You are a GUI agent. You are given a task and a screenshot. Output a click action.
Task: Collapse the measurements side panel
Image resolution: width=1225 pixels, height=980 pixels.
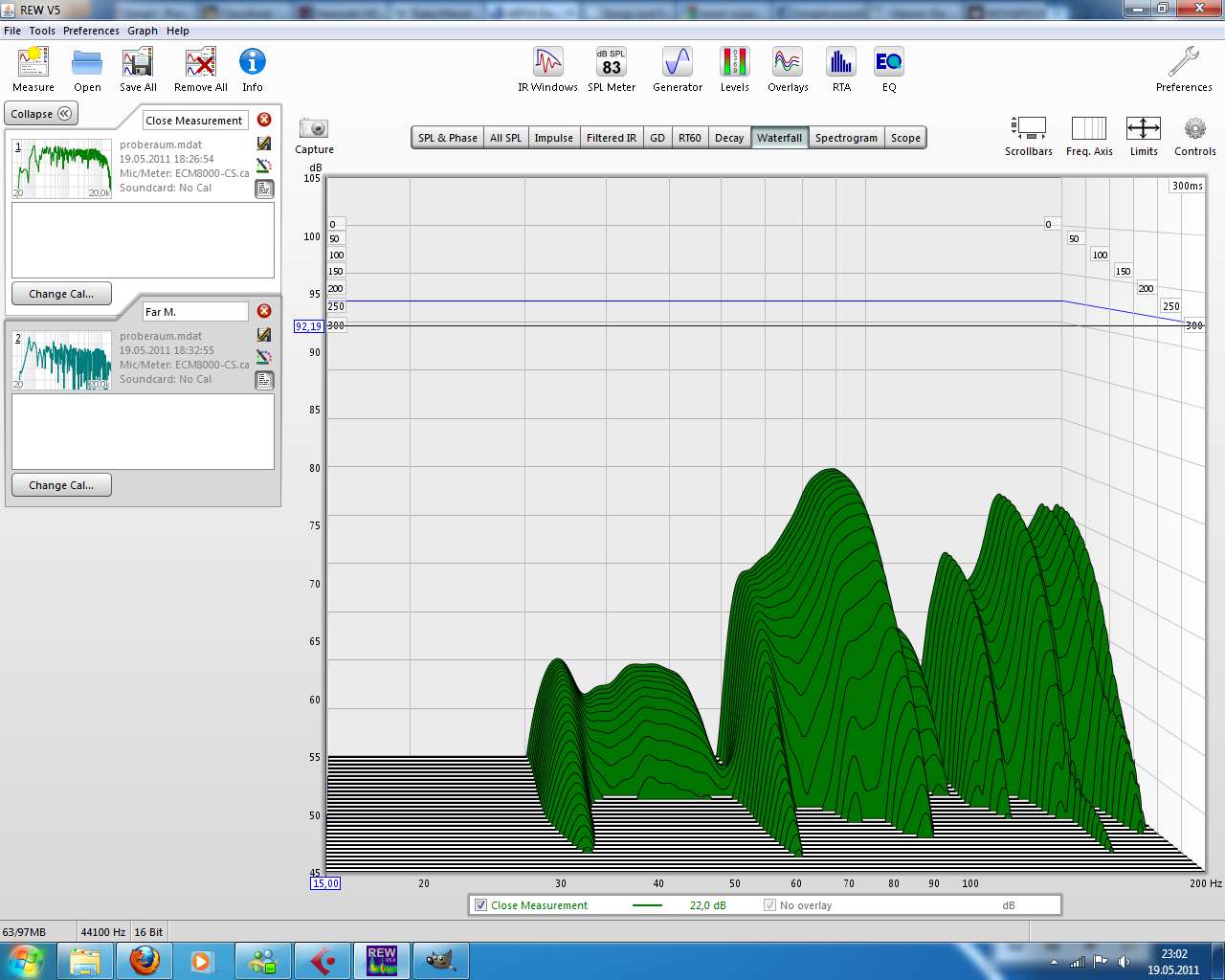tap(41, 114)
